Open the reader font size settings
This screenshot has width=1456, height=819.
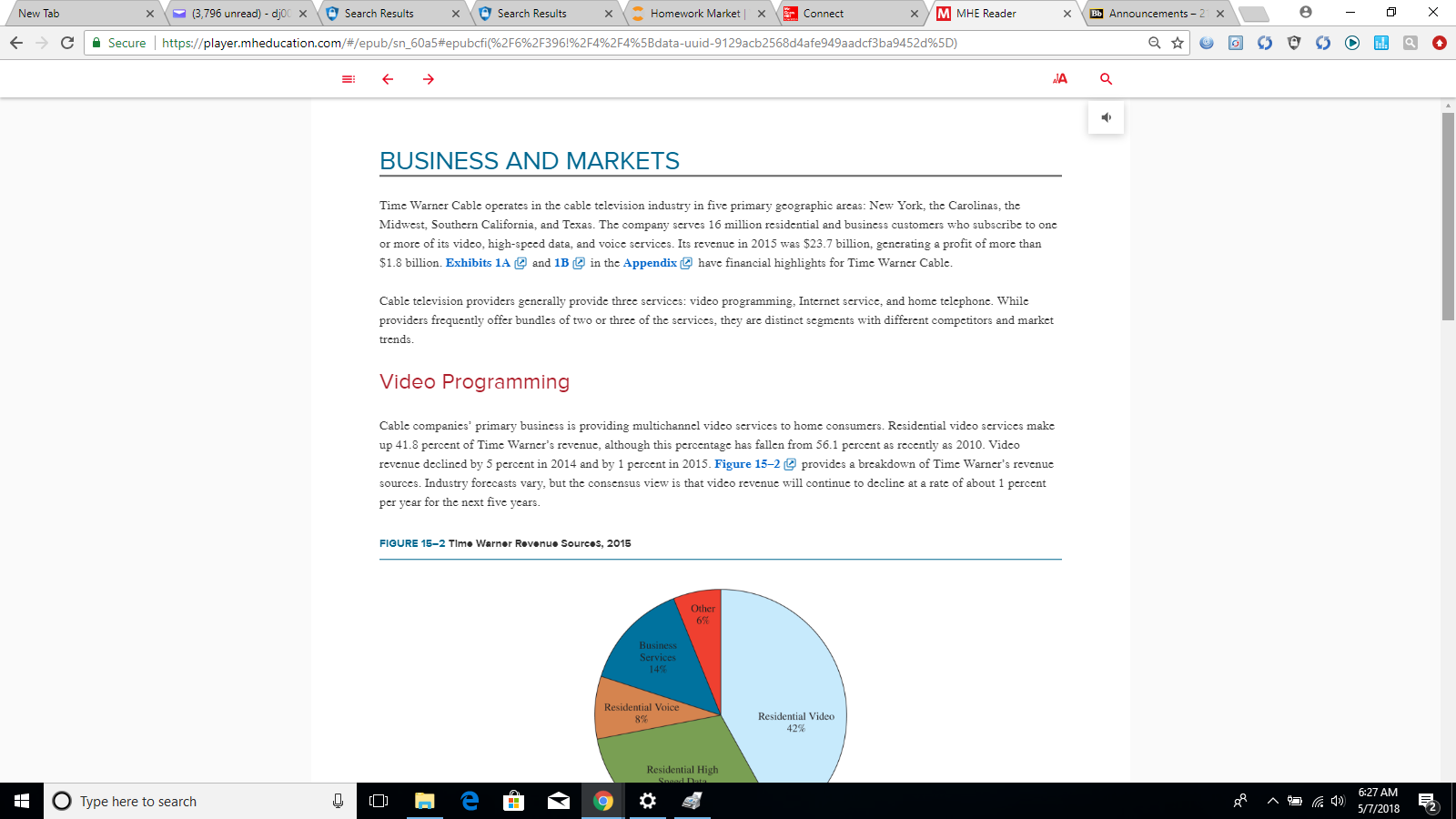pos(1060,79)
